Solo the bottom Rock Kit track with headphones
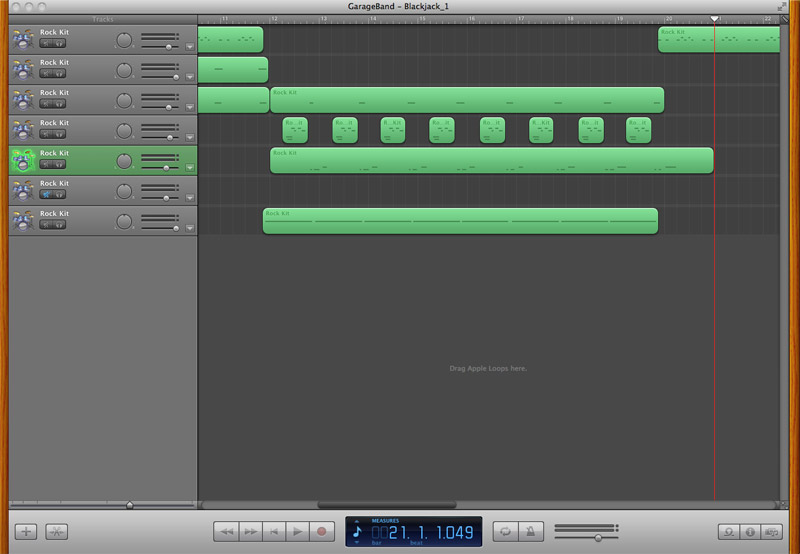Image resolution: width=800 pixels, height=554 pixels. [59, 225]
